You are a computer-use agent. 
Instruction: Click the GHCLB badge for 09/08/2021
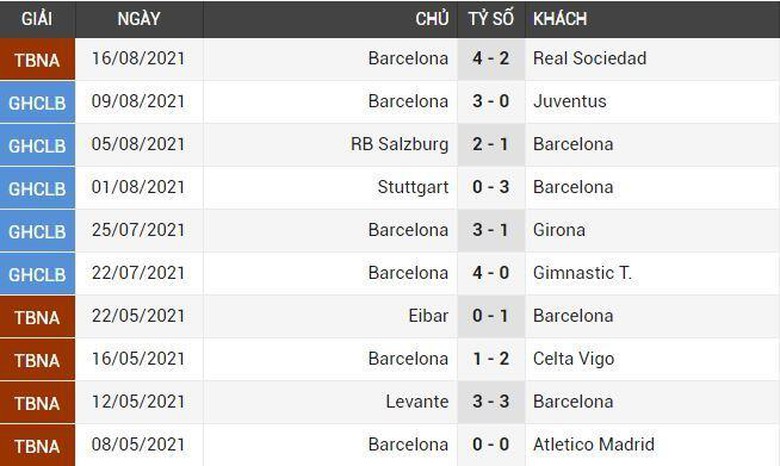(37, 103)
